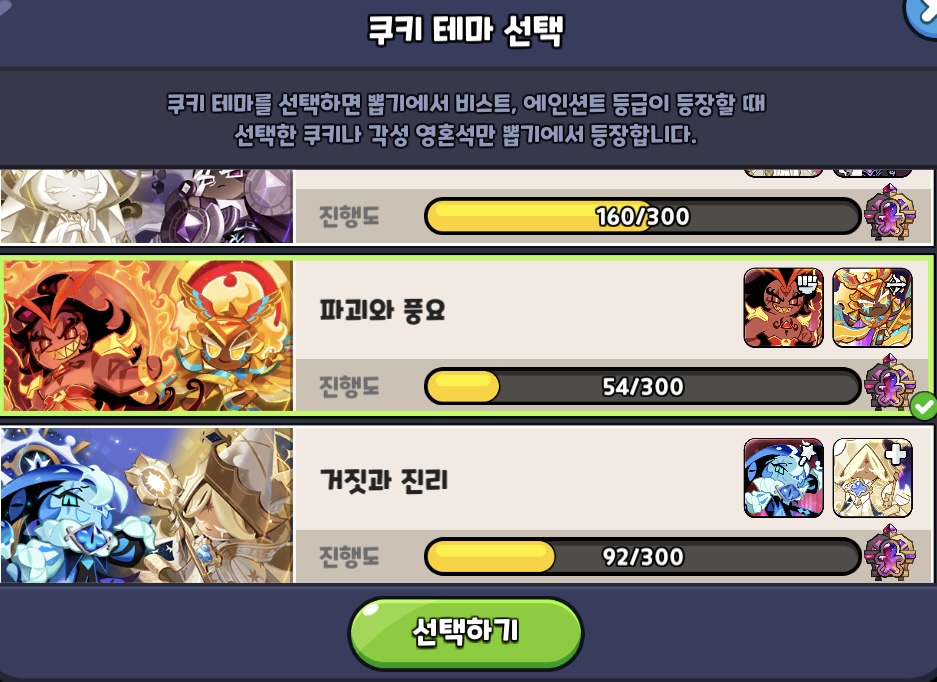This screenshot has width=937, height=682.
Task: Close the 쿠키 테마 선택 dialog
Action: pos(923,15)
